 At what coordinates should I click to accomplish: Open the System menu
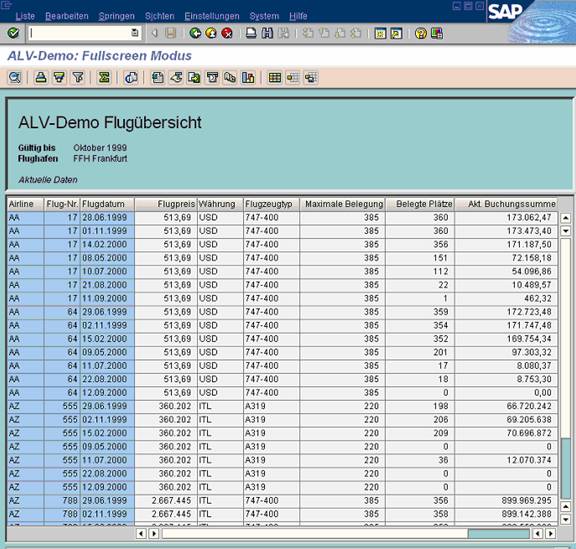point(264,16)
